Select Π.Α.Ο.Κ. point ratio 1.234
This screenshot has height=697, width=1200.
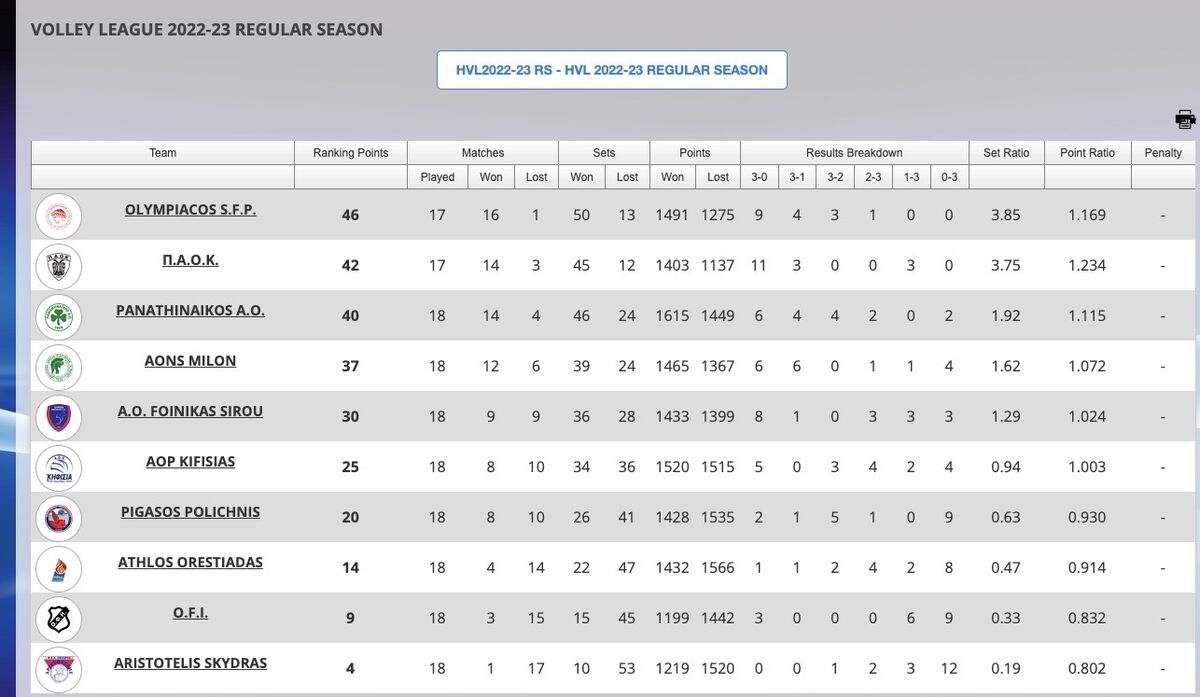[x=1087, y=265]
